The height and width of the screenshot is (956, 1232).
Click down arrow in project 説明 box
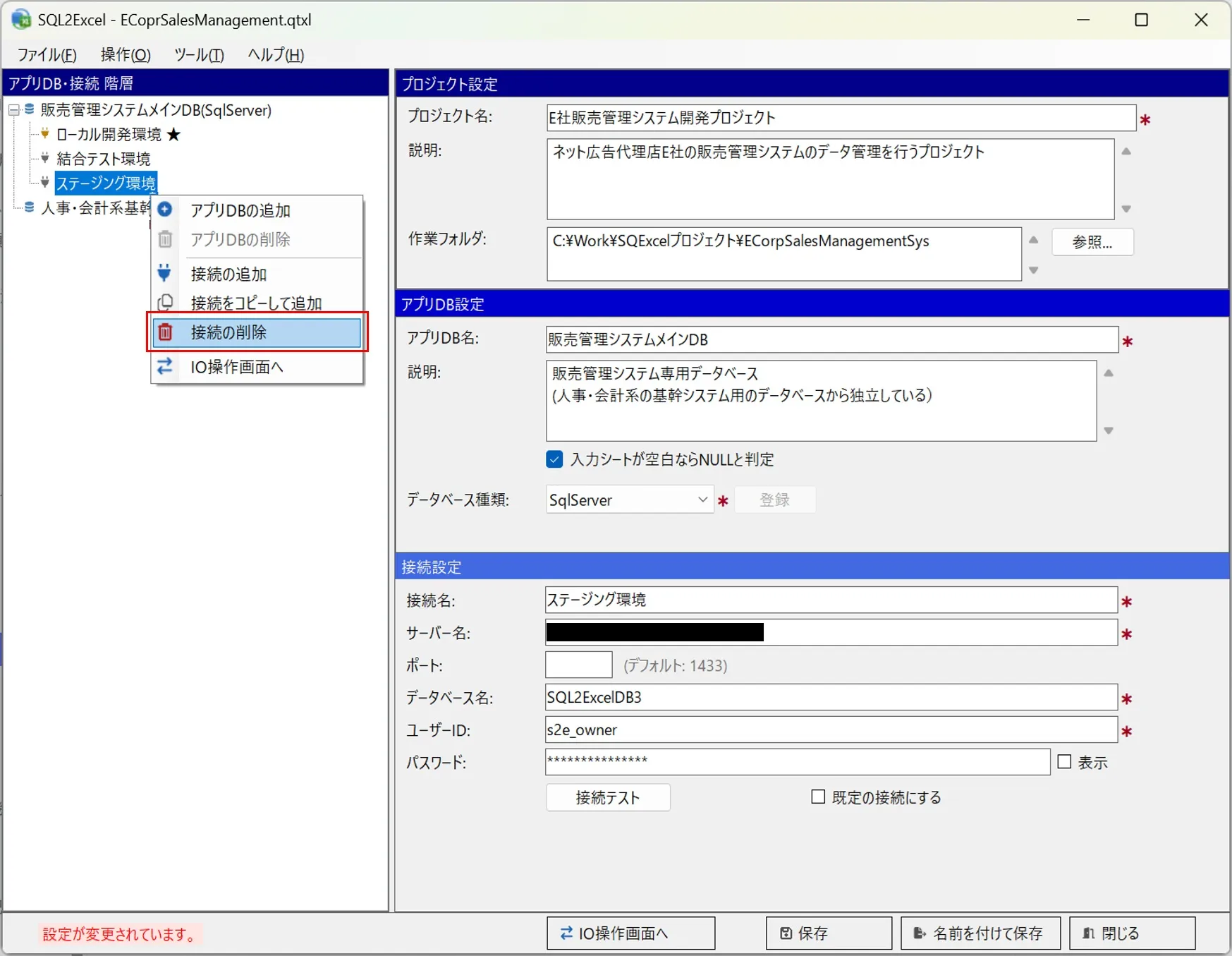coord(1126,209)
